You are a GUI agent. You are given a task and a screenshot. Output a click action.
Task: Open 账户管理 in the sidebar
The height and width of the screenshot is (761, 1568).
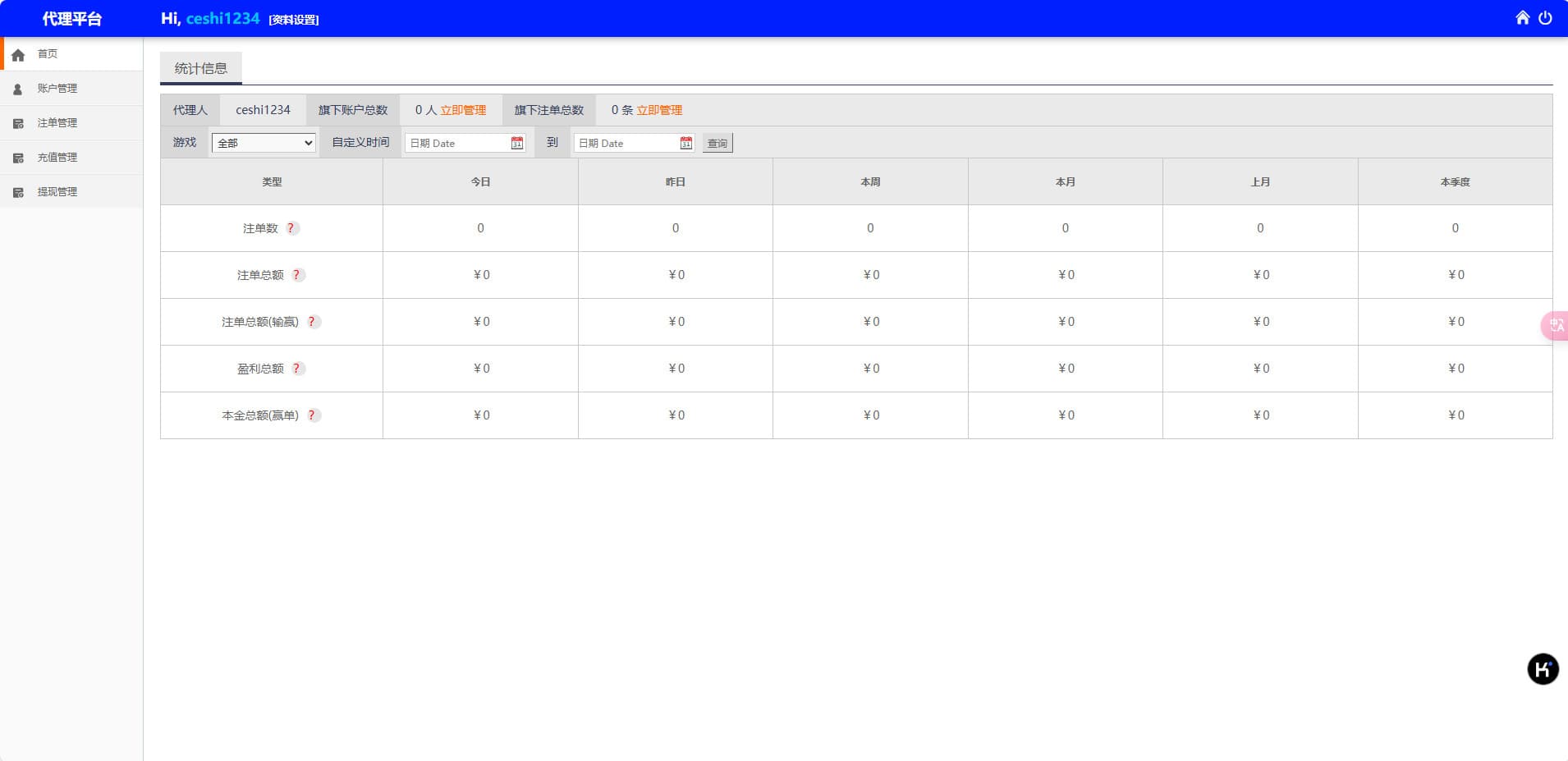point(57,89)
